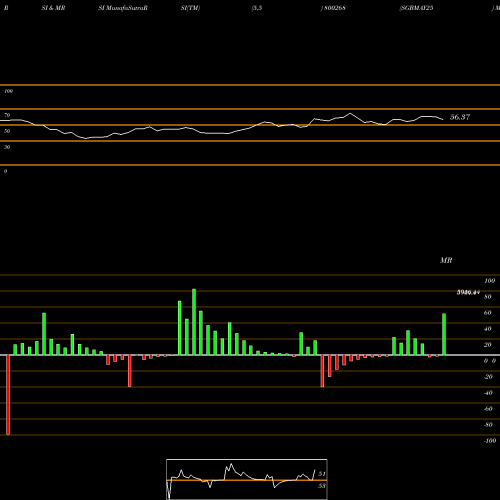The height and width of the screenshot is (500, 500).
Task: Click the MR label above lower chart
Action: pos(446,260)
